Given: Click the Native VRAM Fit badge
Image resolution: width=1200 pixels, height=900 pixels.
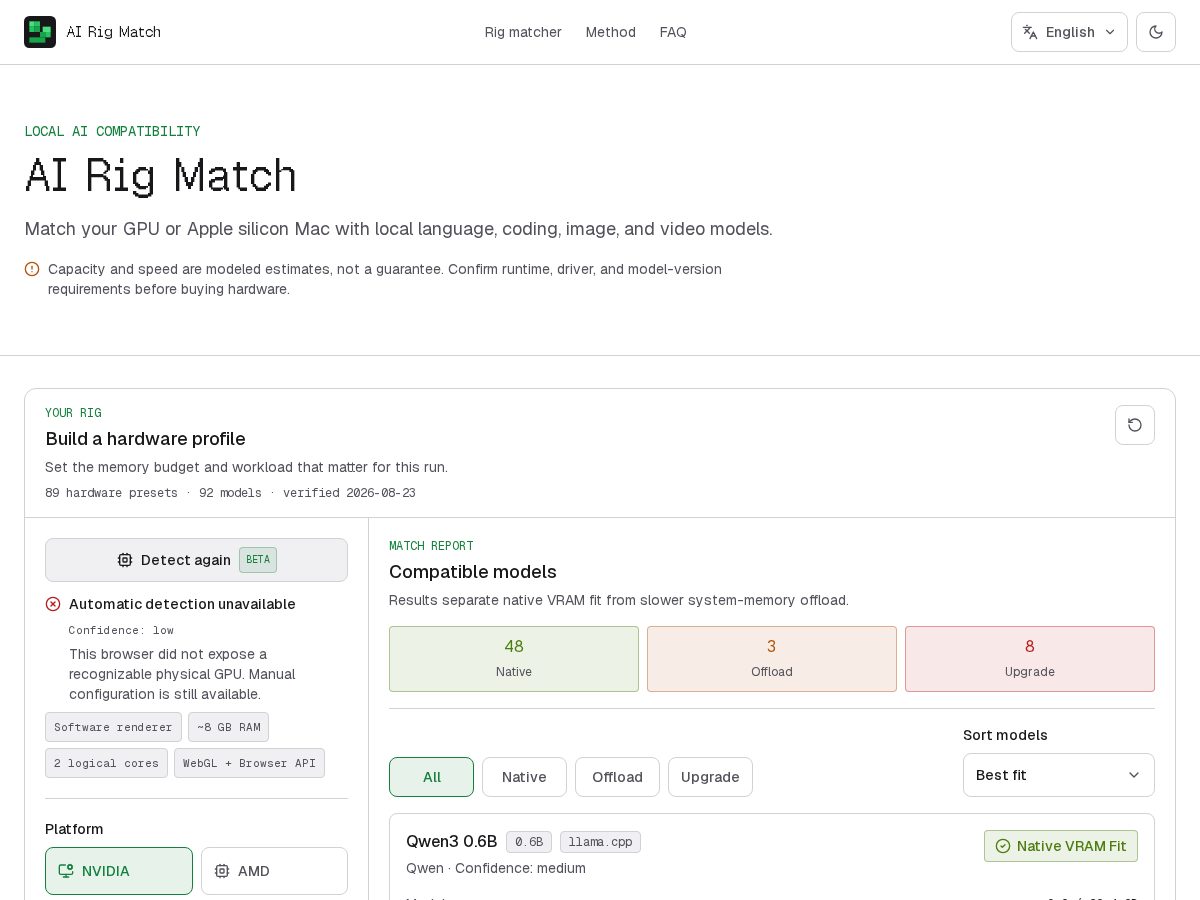Looking at the screenshot, I should (1061, 846).
